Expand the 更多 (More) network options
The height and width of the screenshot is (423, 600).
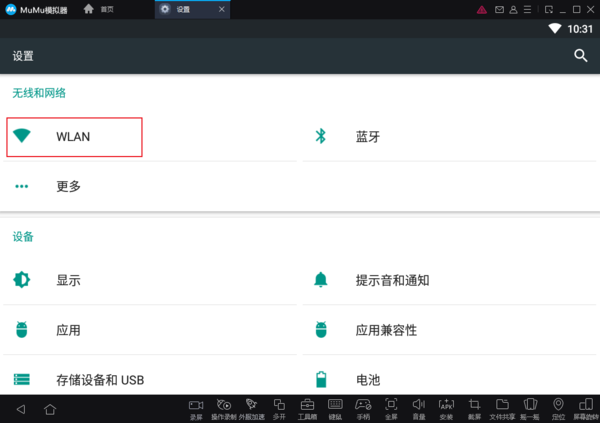coord(68,186)
